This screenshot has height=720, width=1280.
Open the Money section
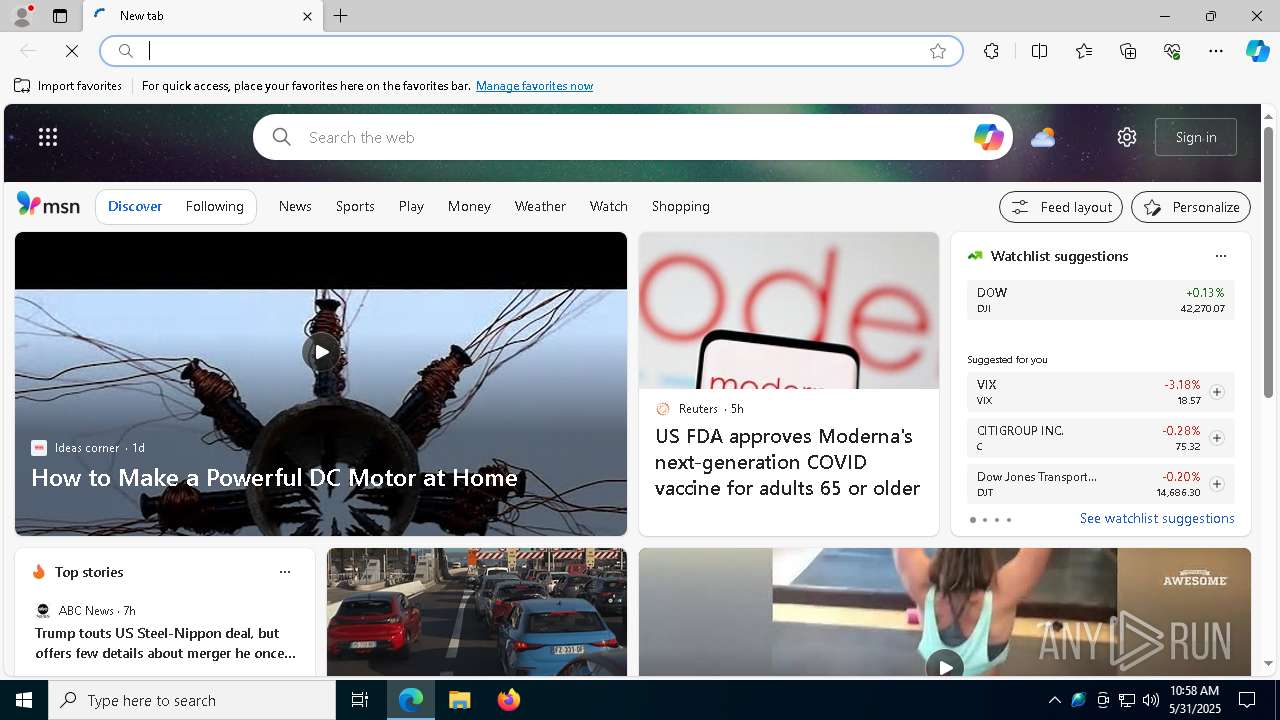(469, 206)
